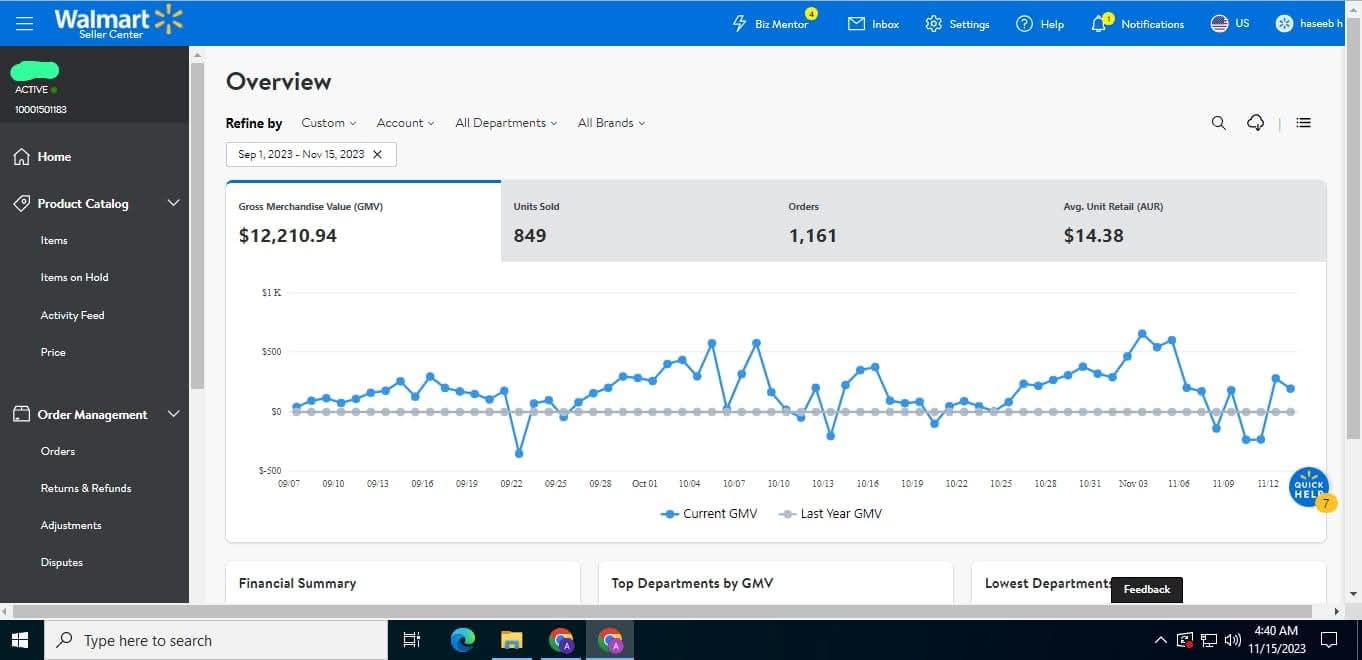The image size is (1362, 660).
Task: Click the $12,210.94 GMV value
Action: [288, 236]
